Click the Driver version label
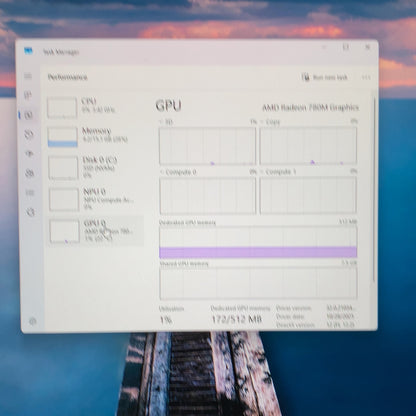Viewport: 416px width, 416px height. coord(293,308)
